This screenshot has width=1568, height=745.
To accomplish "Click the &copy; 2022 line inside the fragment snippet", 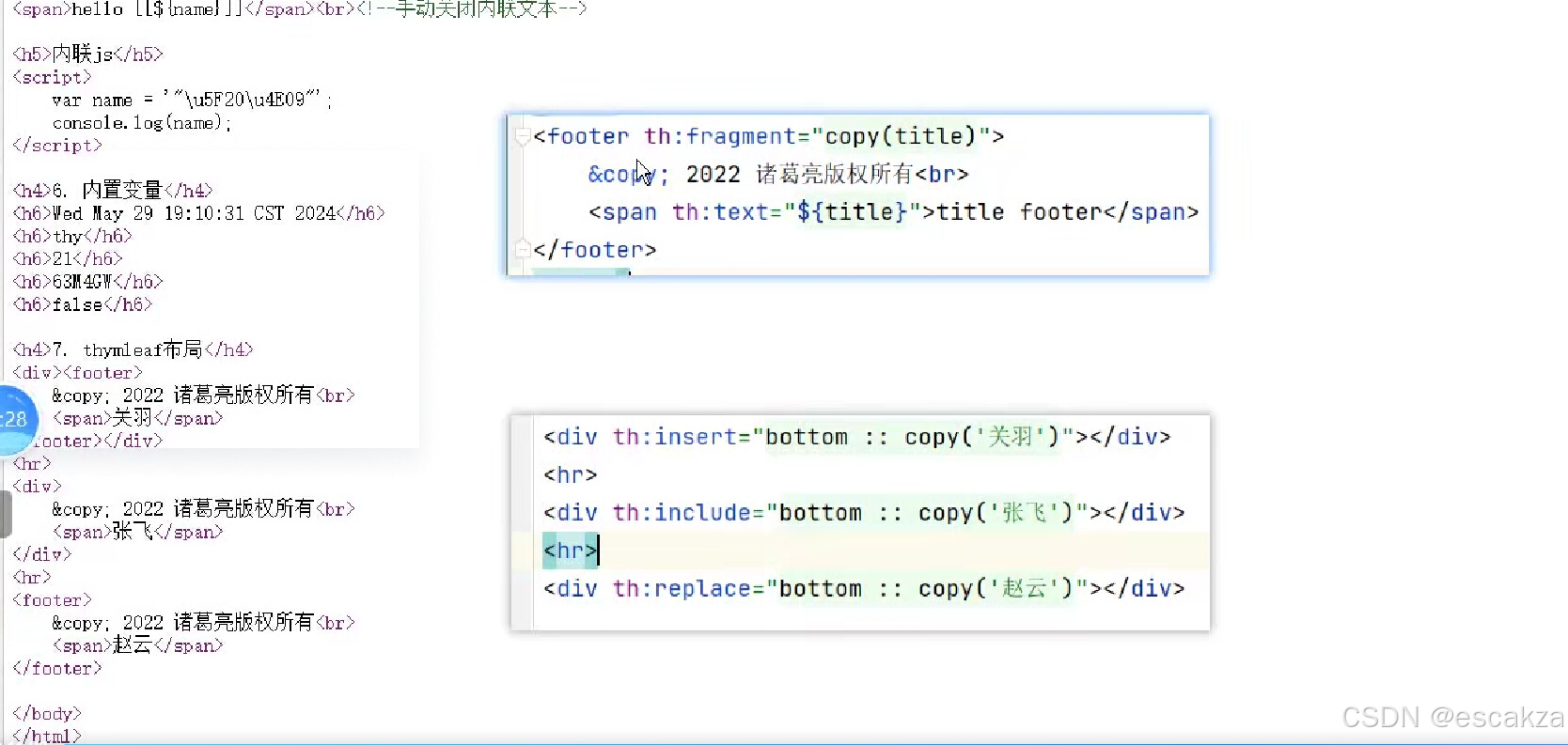I will coord(777,174).
